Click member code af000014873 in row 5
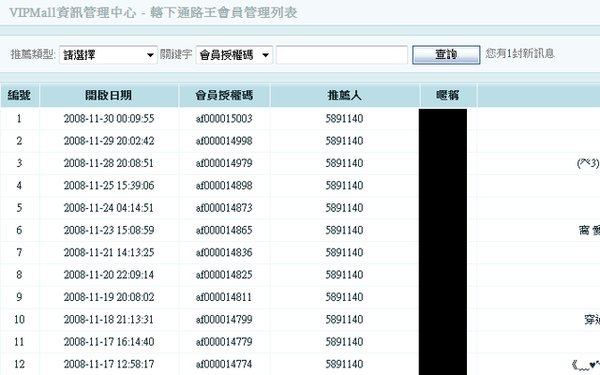Viewport: 600px width, 375px height. (224, 208)
